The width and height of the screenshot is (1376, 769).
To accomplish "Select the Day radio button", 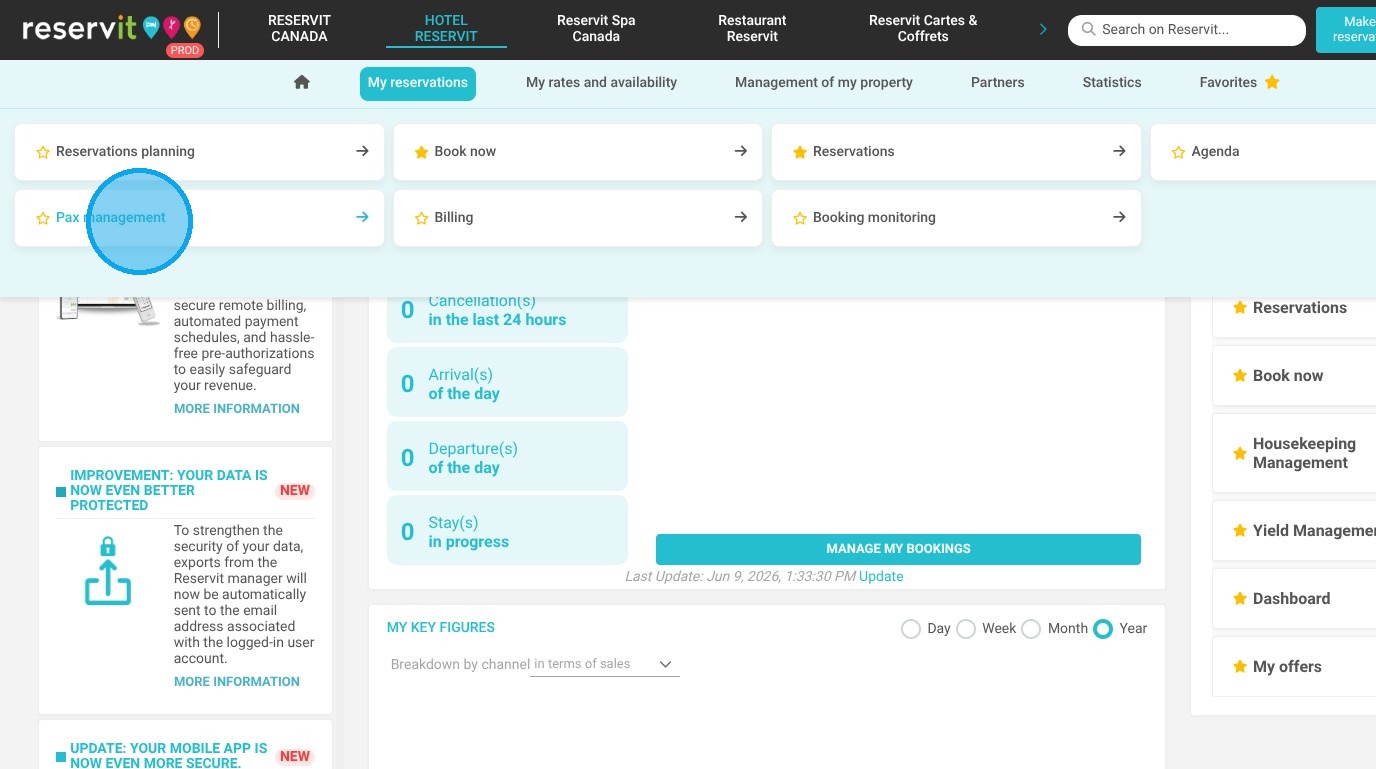I will [910, 629].
